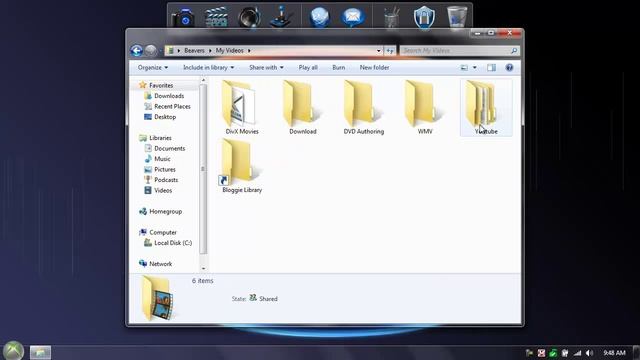This screenshot has height=360, width=640.
Task: Expand the views options arrow
Action: (x=474, y=68)
